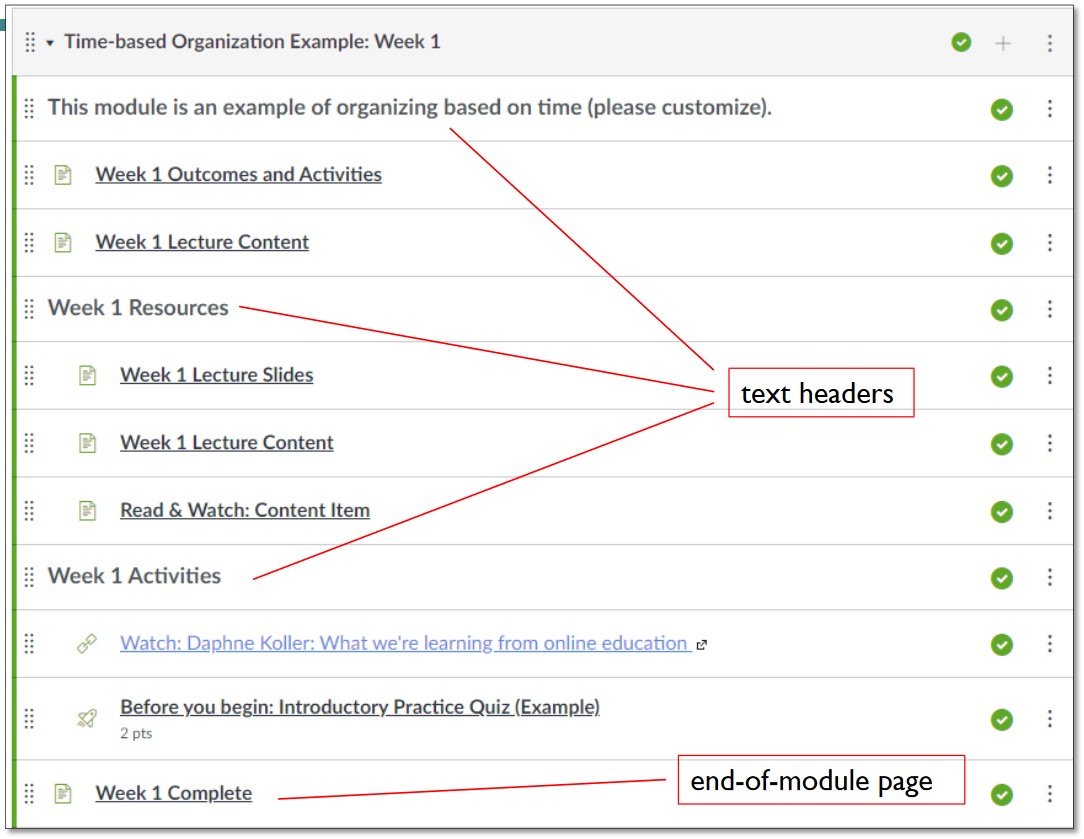The width and height of the screenshot is (1084, 839).
Task: Collapse the Time-based Organization Example: Week 1 module
Action: 50,43
